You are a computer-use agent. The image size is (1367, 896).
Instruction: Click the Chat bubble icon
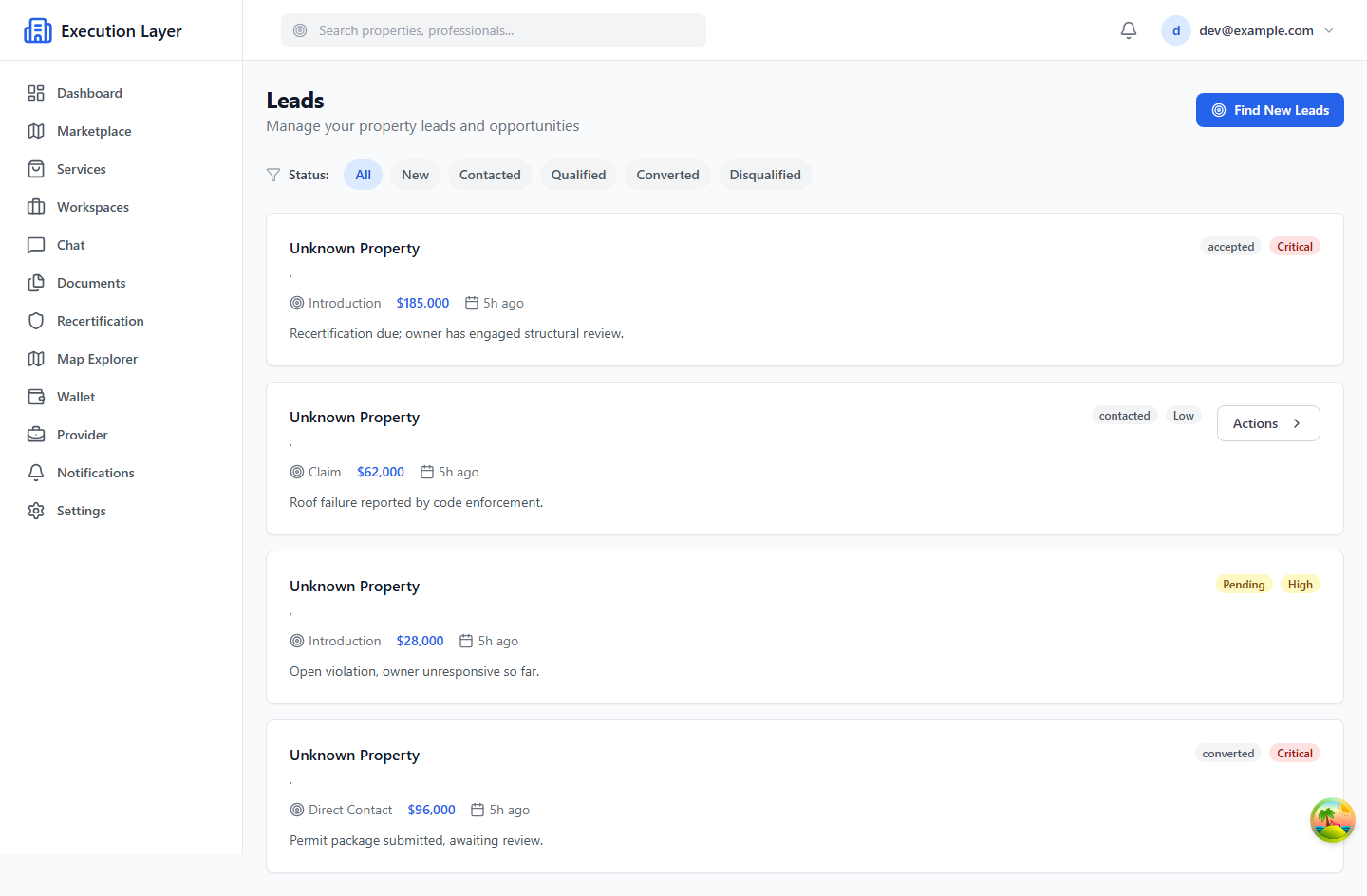36,245
